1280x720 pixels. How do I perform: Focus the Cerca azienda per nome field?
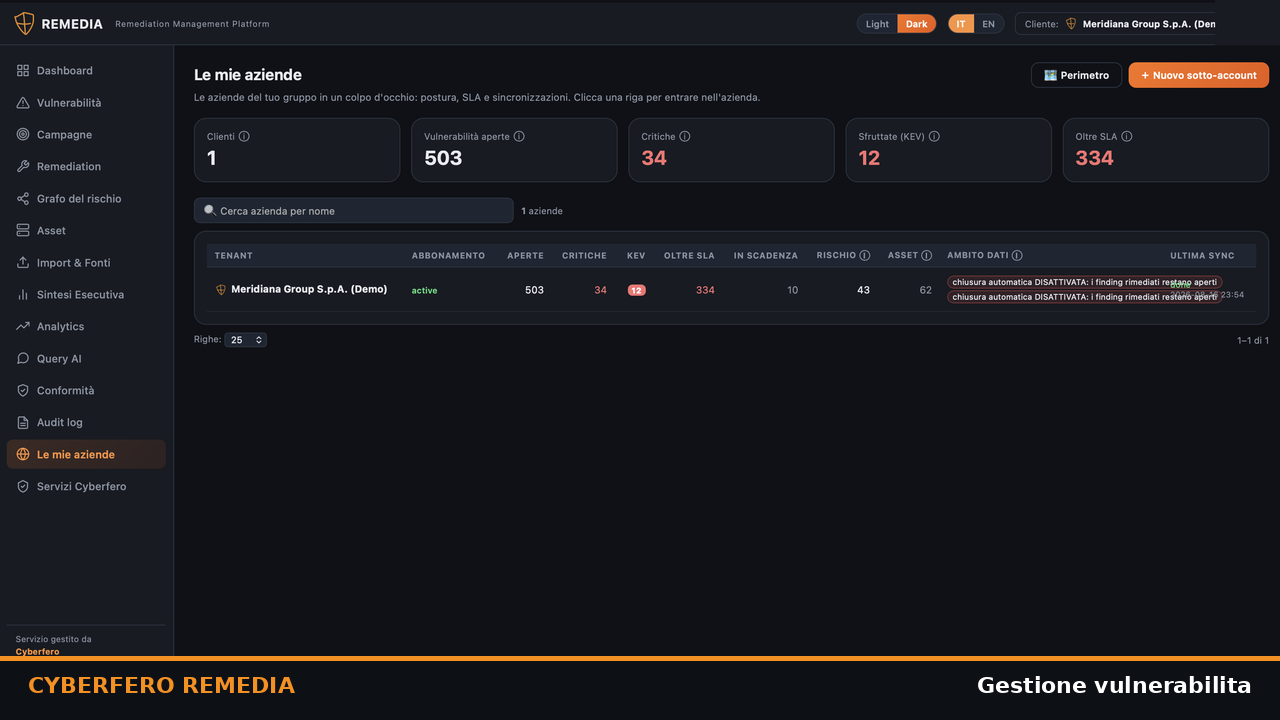353,211
